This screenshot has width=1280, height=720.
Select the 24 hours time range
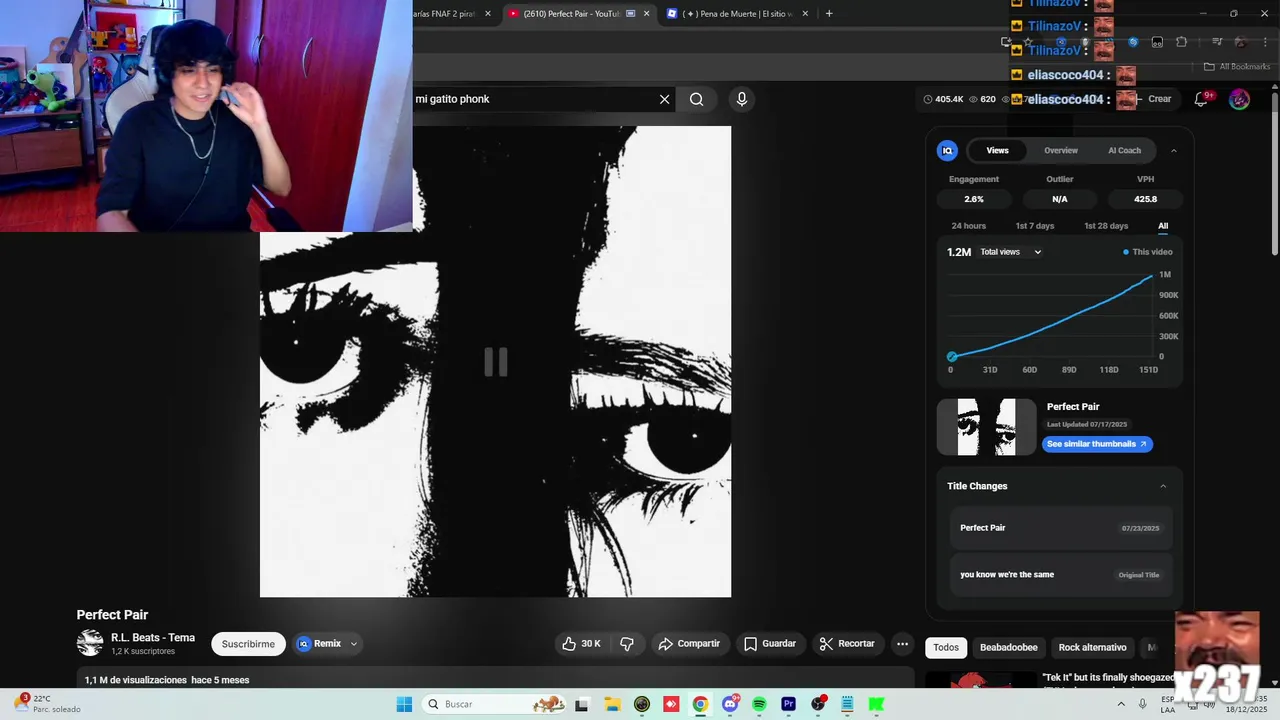968,226
